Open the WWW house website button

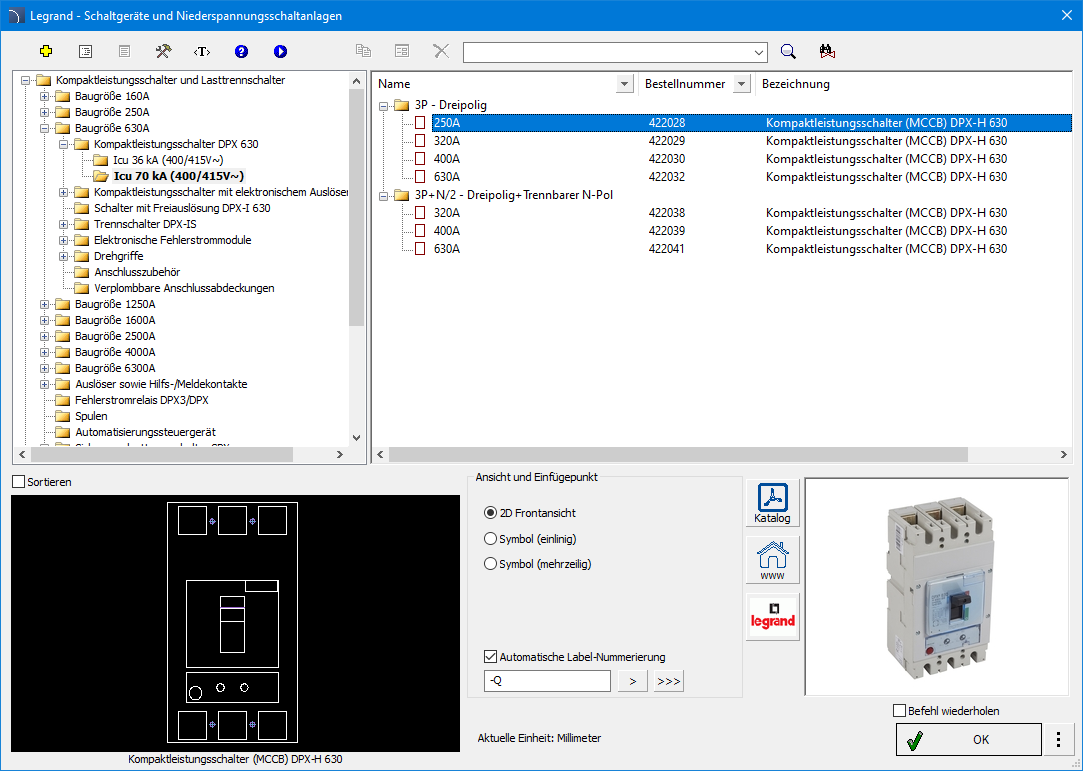click(772, 560)
